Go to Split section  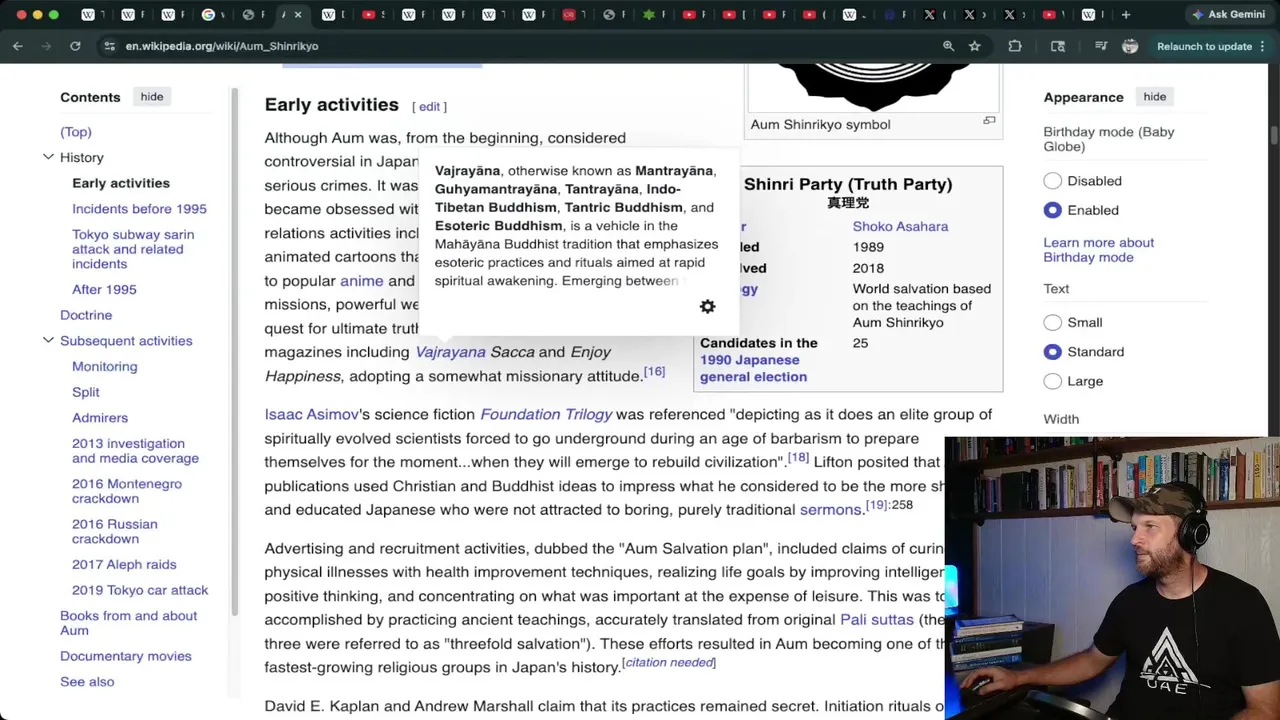click(86, 392)
